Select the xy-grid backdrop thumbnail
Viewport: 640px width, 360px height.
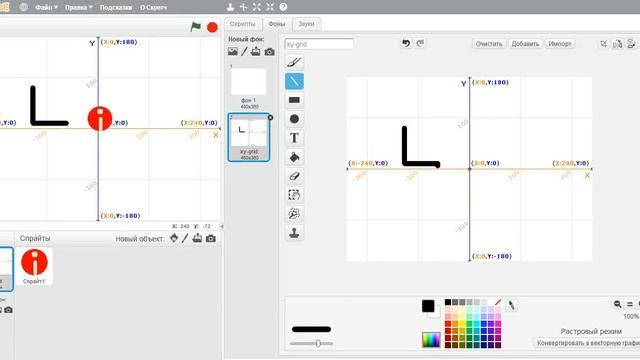pyautogui.click(x=249, y=138)
